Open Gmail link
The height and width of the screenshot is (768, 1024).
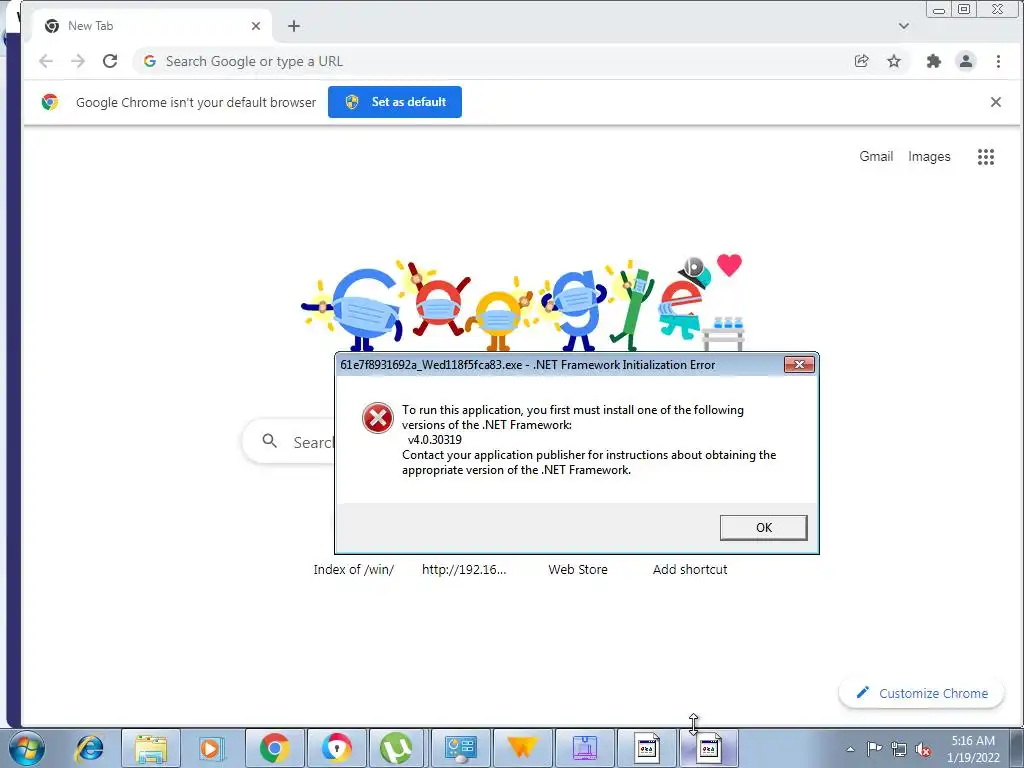point(876,157)
